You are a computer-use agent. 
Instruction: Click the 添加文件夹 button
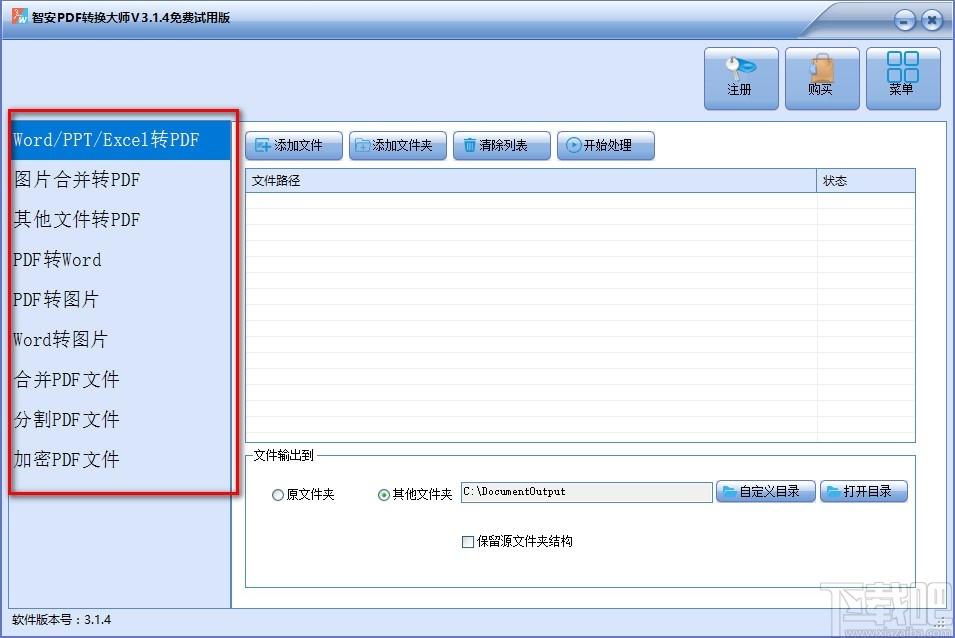(x=398, y=145)
